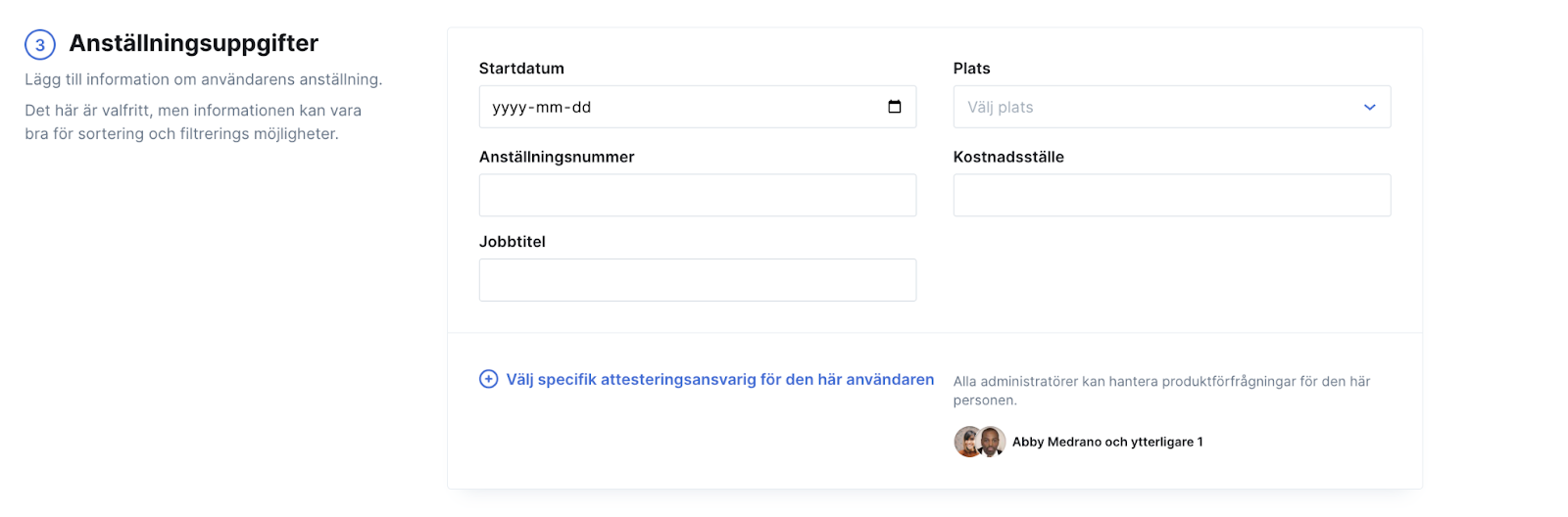Select Välj specifik attesteringsansvarig link
The height and width of the screenshot is (517, 1568).
(x=720, y=379)
